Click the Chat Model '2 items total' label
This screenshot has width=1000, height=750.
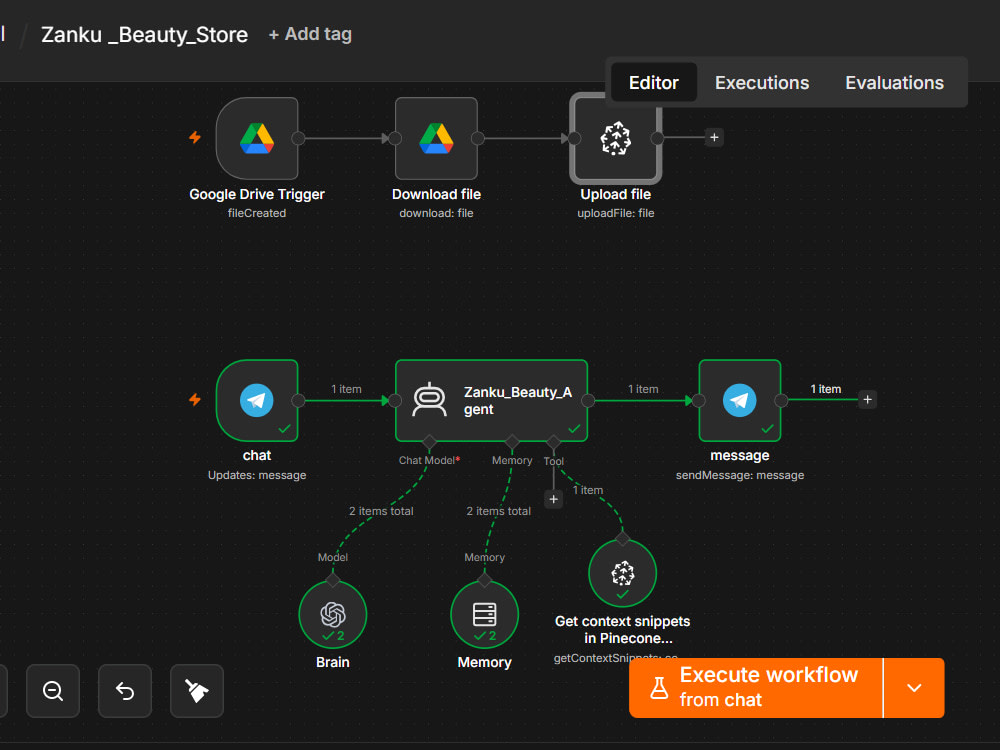coord(381,511)
